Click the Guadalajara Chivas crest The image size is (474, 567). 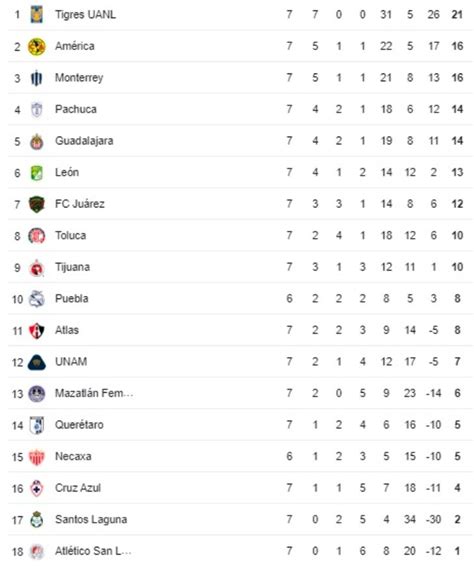(37, 141)
